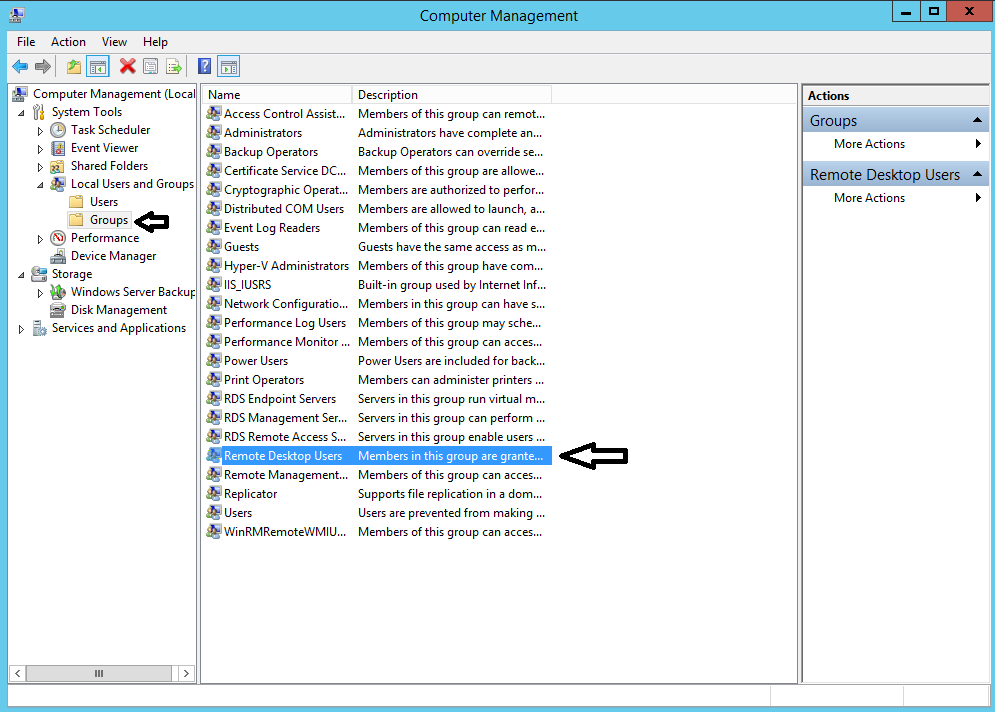Expand the Performance tree node
995x712 pixels.
pyautogui.click(x=40, y=239)
